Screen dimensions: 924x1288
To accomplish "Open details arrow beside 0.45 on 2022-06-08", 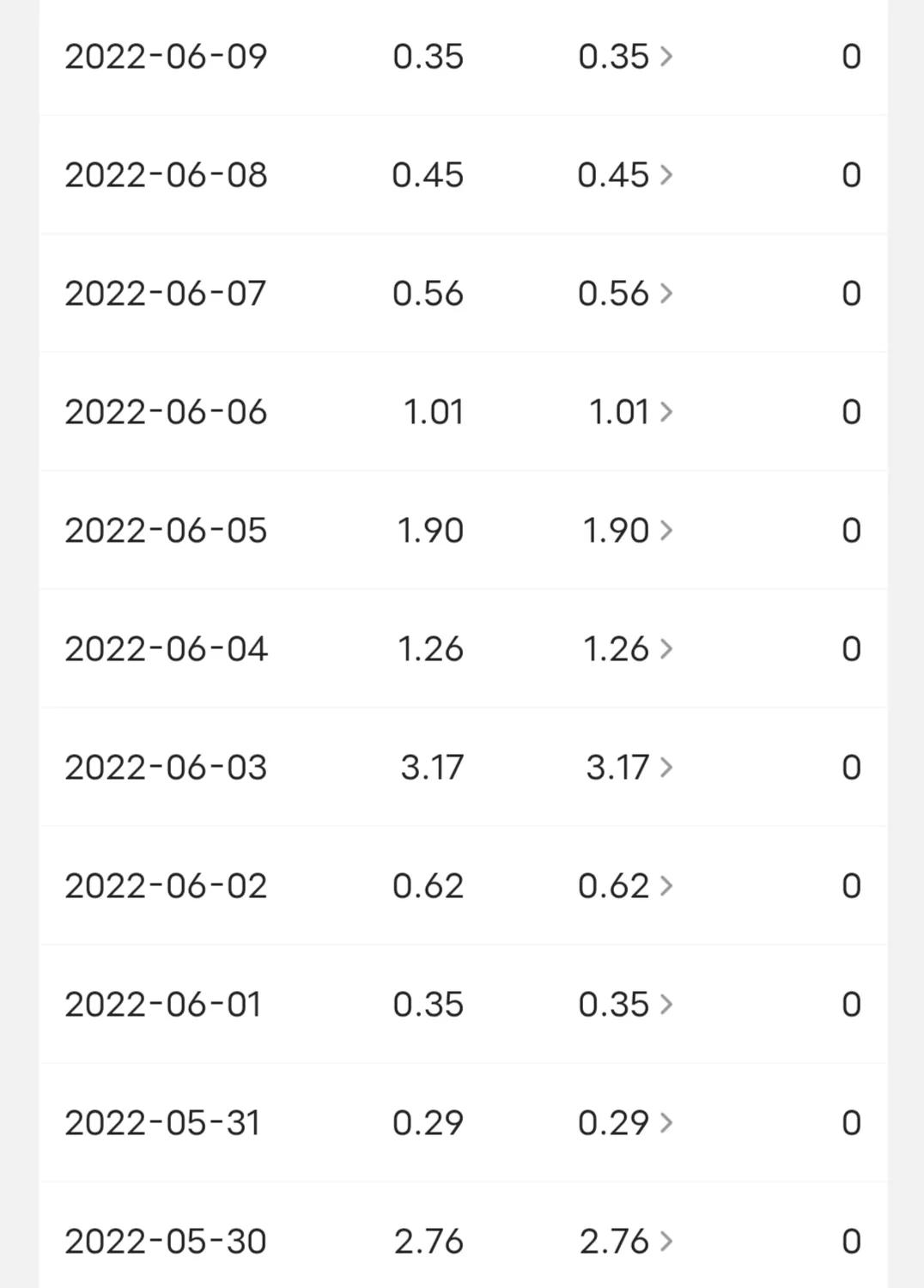I will (666, 175).
